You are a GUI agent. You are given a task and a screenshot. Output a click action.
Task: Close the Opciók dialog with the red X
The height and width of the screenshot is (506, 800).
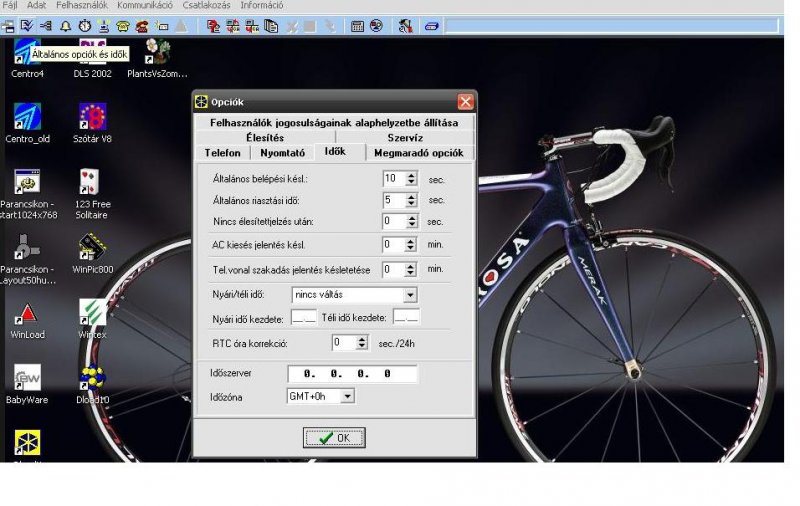465,102
